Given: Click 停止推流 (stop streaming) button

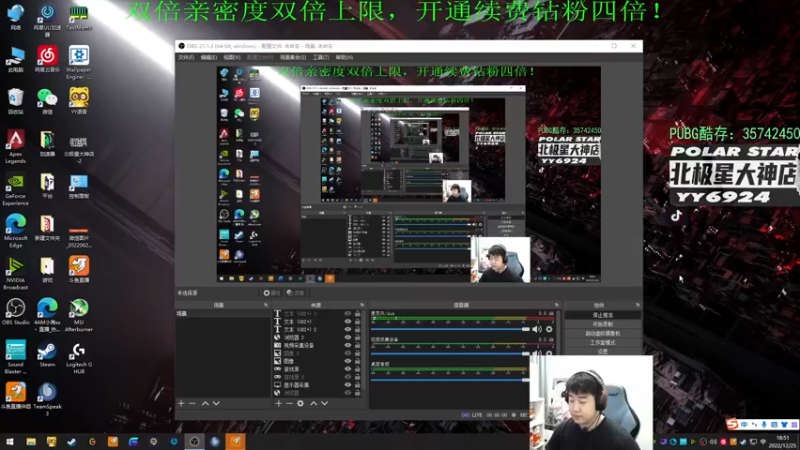Looking at the screenshot, I should click(603, 315).
